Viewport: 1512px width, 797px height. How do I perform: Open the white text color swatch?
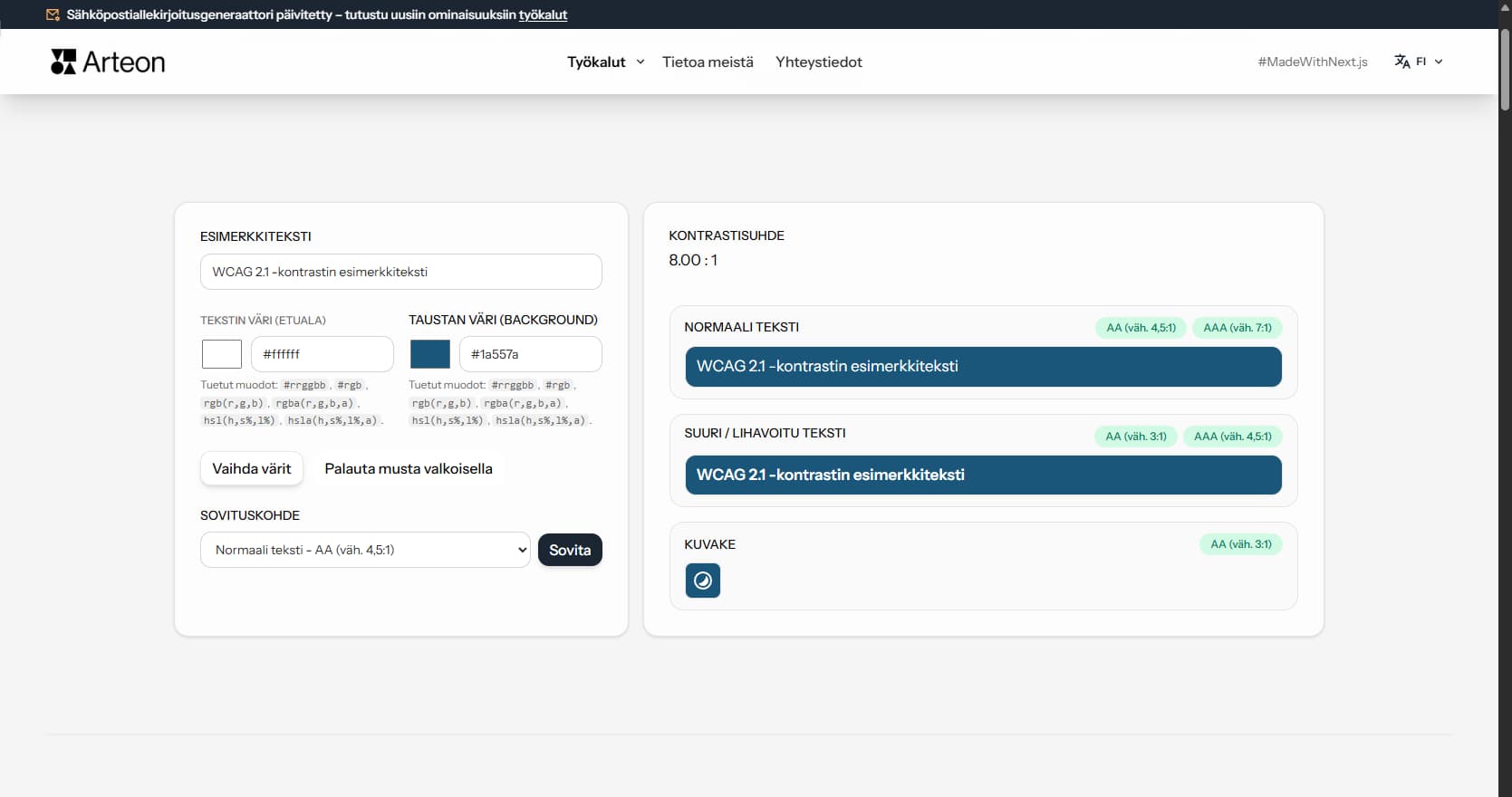click(222, 354)
